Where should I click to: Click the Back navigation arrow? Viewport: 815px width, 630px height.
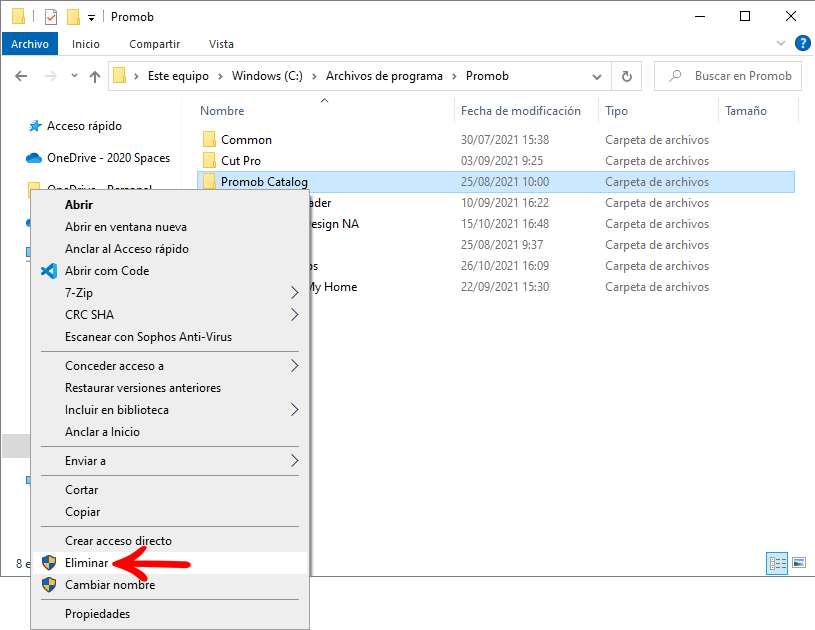point(21,76)
